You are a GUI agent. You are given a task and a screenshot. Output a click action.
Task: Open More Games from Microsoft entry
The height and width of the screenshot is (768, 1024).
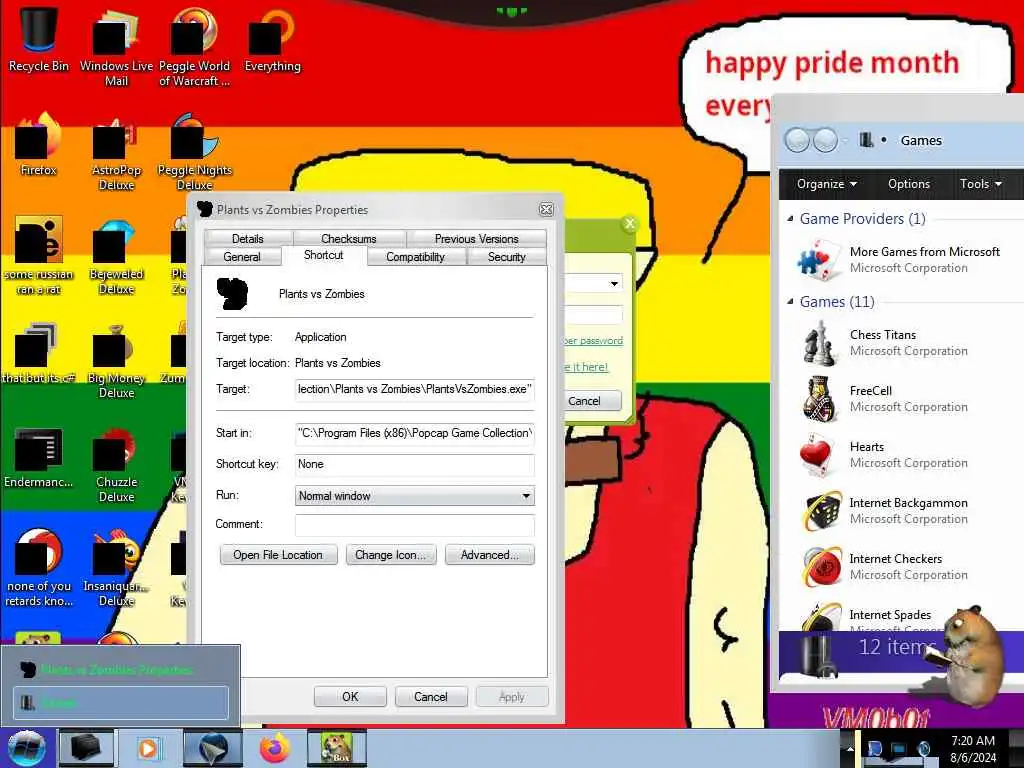coord(901,260)
